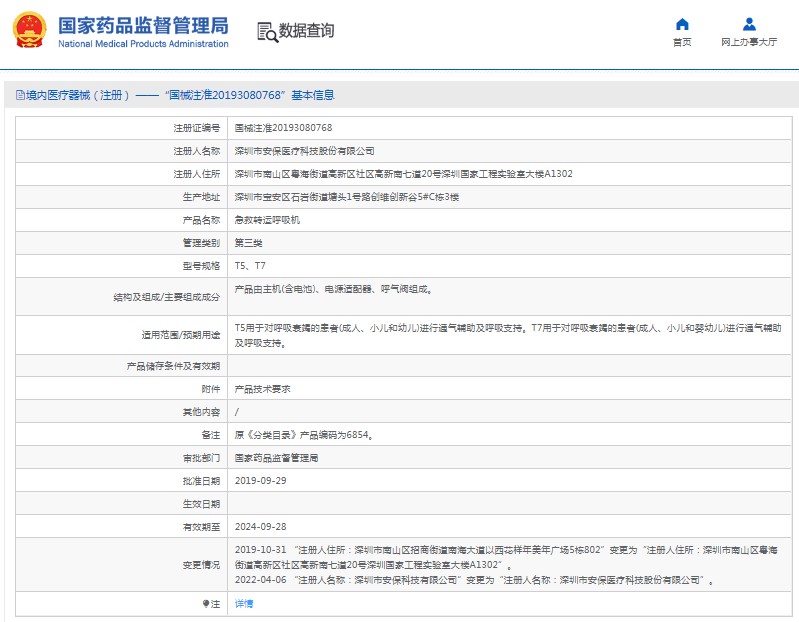The image size is (799, 622).
Task: Select the registrant address ending in A1302
Action: click(404, 174)
